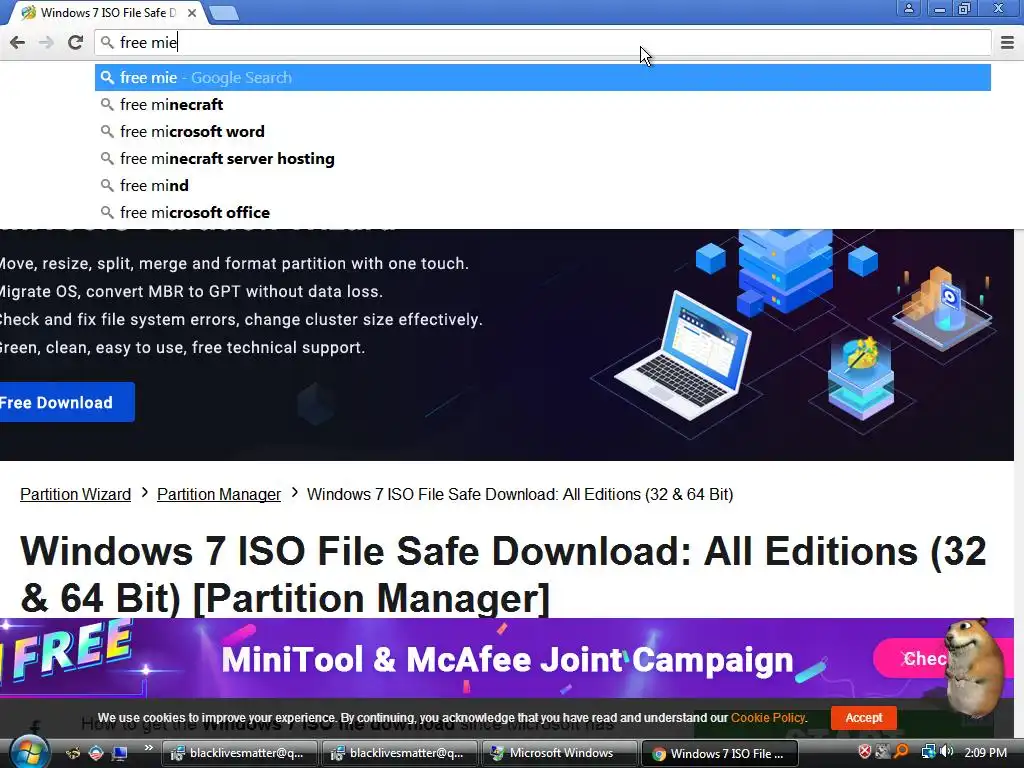This screenshot has width=1024, height=768.
Task: Click the browser forward arrow
Action: tap(46, 42)
